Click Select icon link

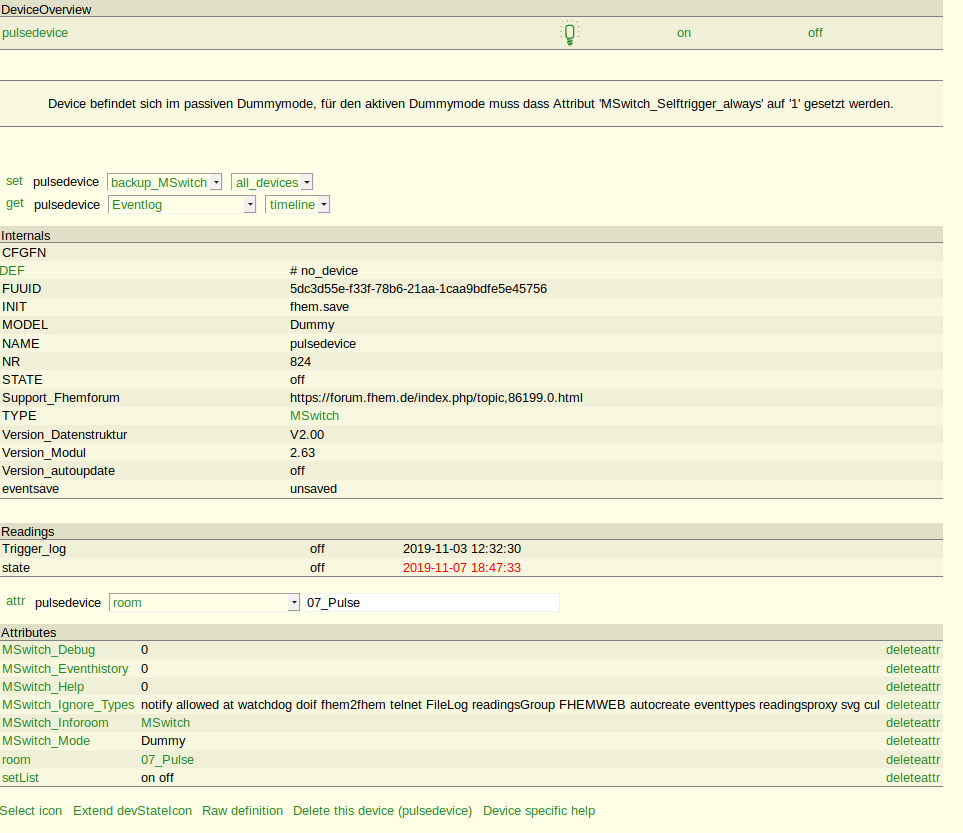pos(31,811)
